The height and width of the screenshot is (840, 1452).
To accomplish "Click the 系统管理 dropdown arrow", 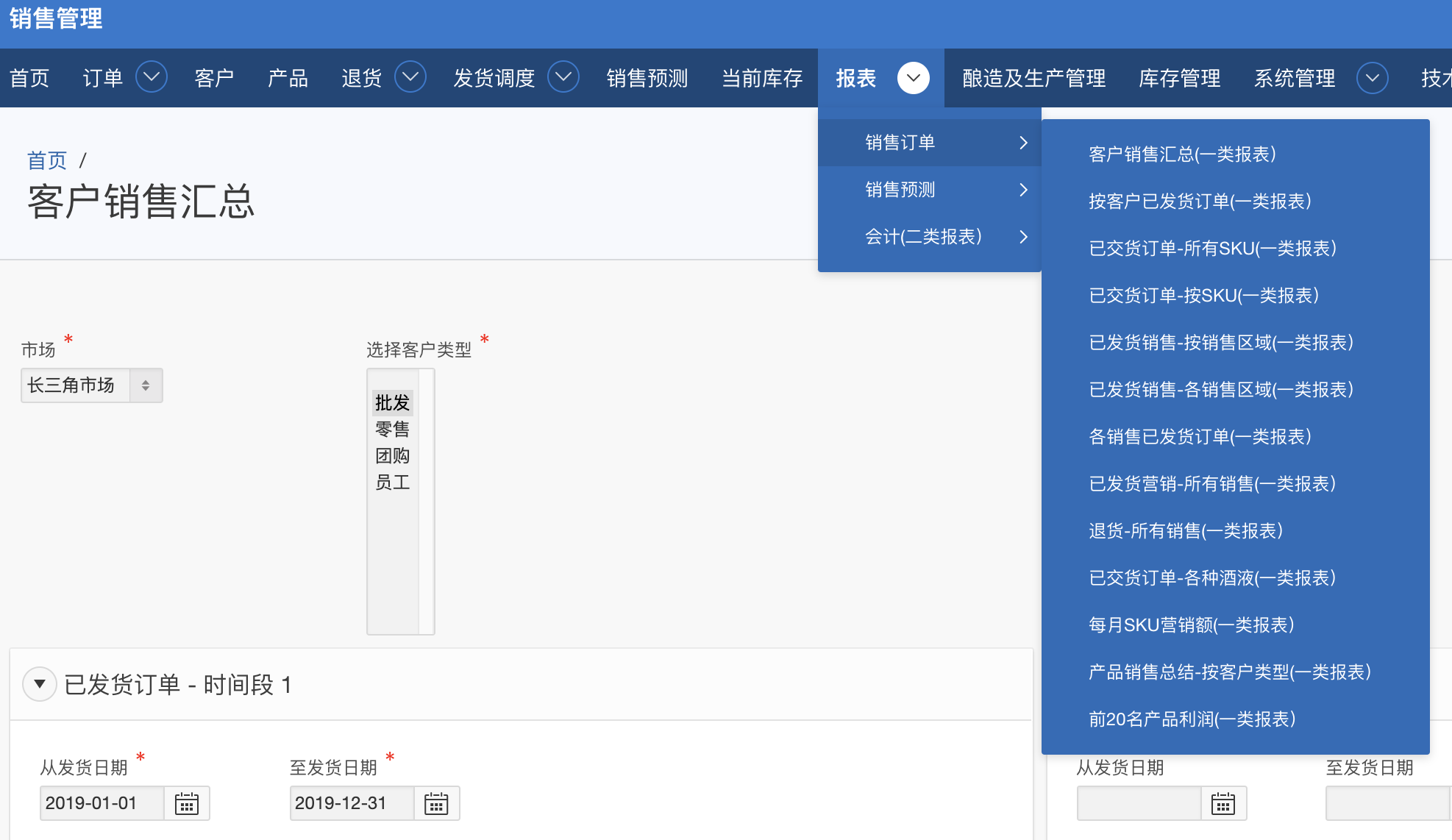I will click(x=1372, y=77).
